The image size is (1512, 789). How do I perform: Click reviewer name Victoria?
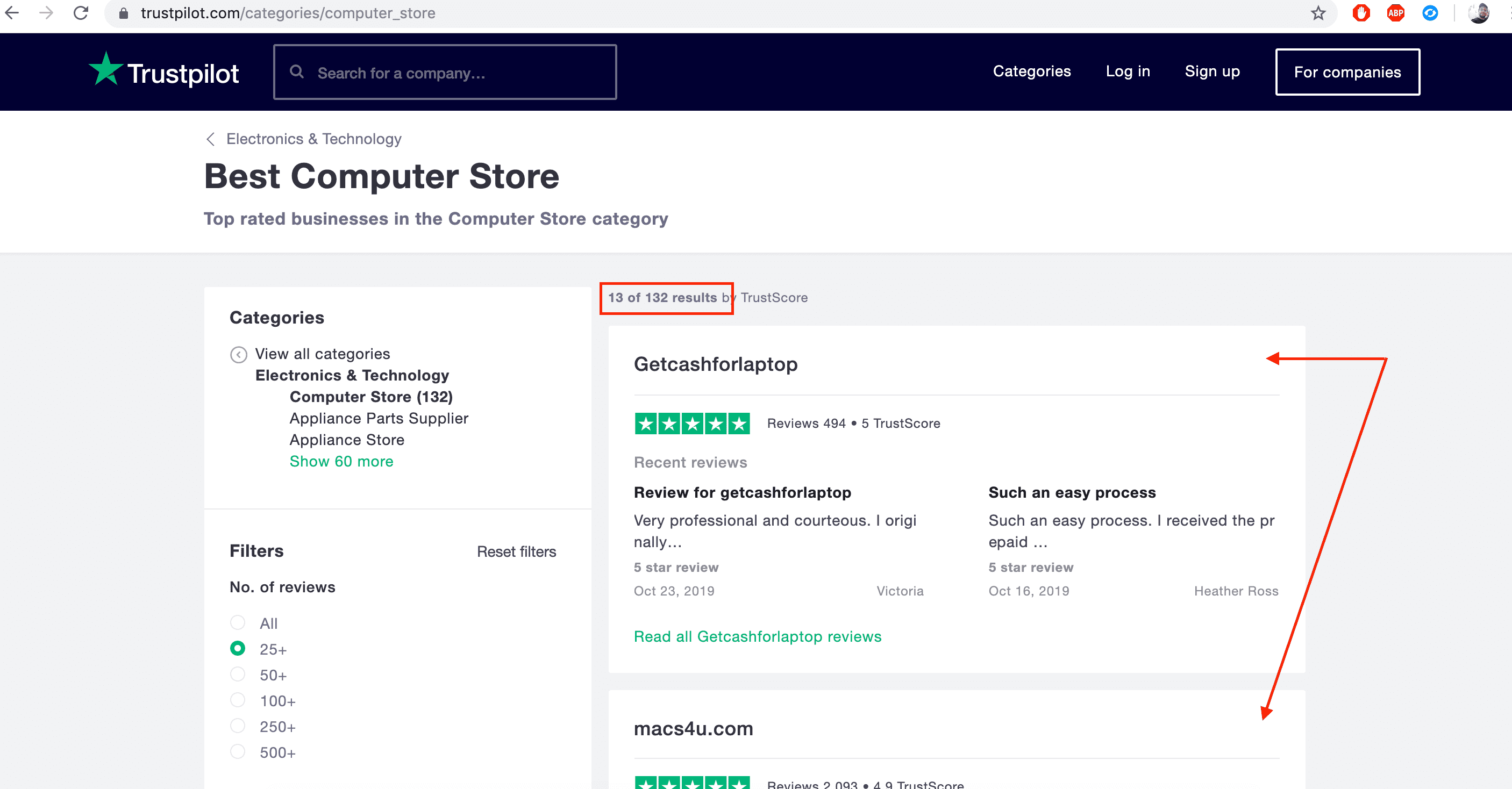pyautogui.click(x=900, y=591)
